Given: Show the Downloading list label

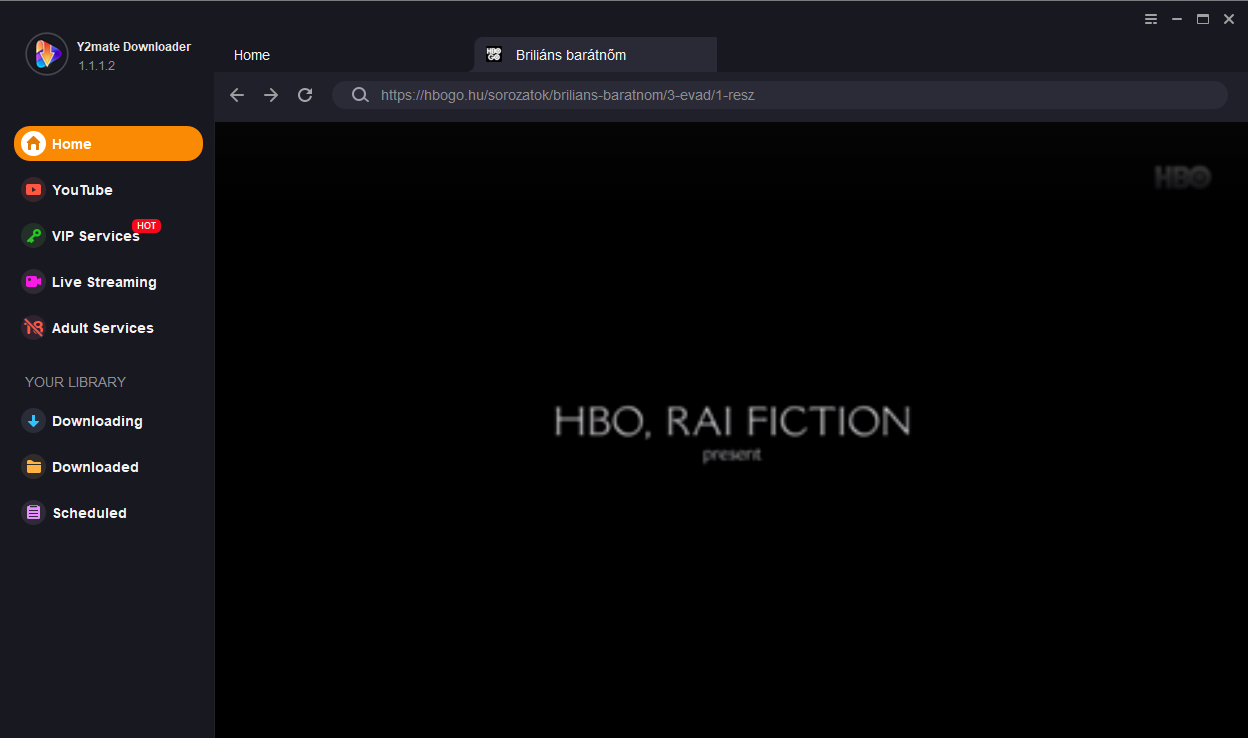Looking at the screenshot, I should [x=97, y=421].
